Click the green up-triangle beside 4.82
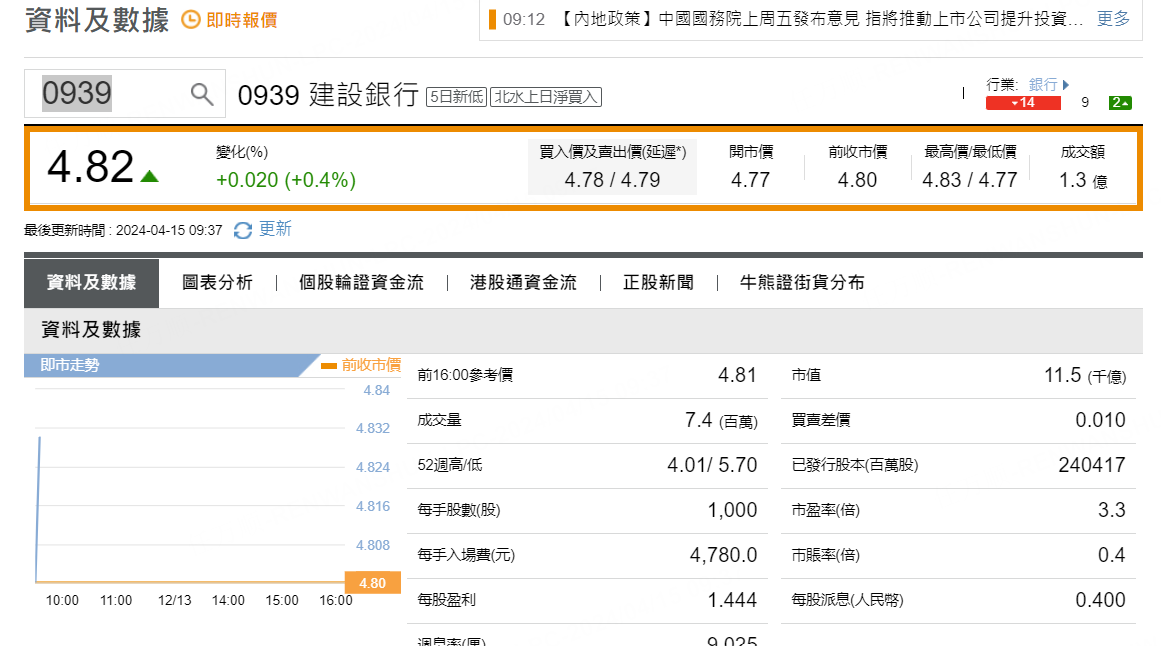 coord(149,176)
